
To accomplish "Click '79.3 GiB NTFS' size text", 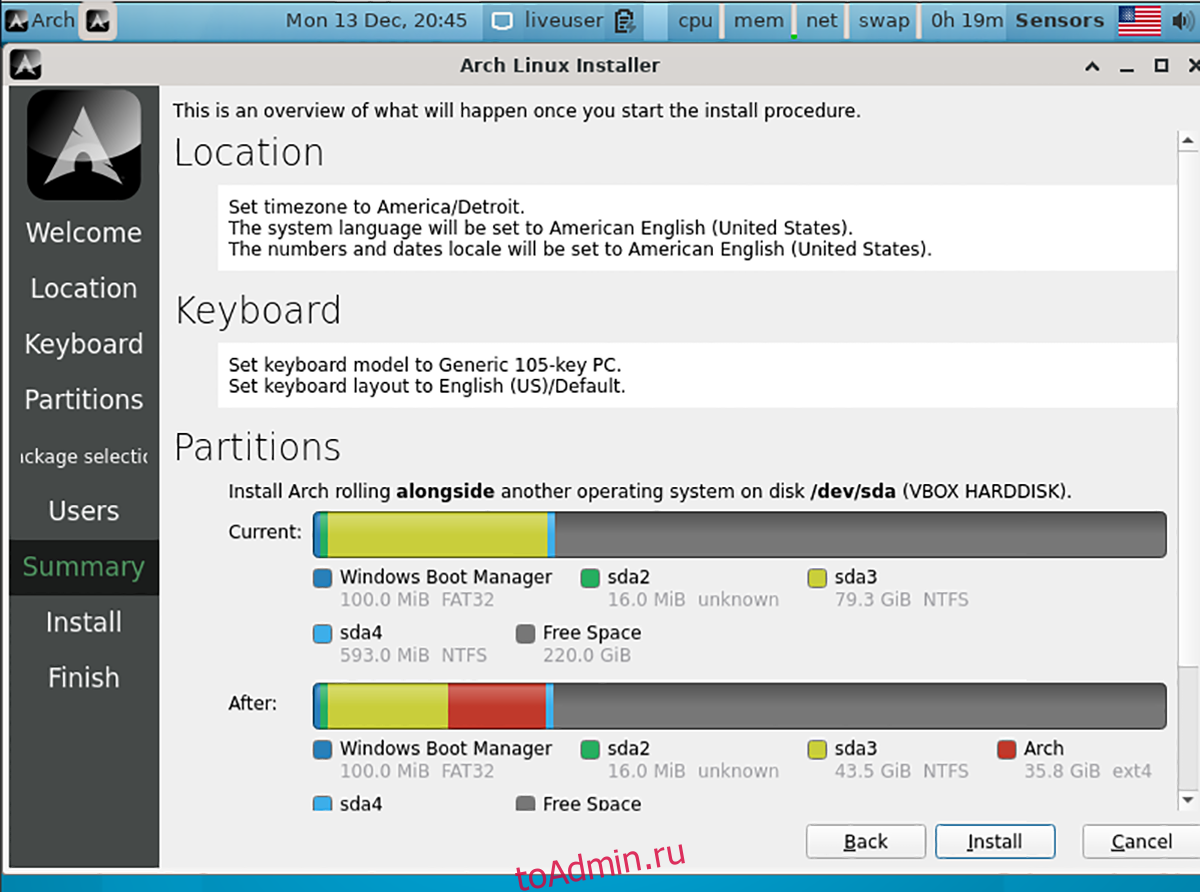I will point(901,600).
